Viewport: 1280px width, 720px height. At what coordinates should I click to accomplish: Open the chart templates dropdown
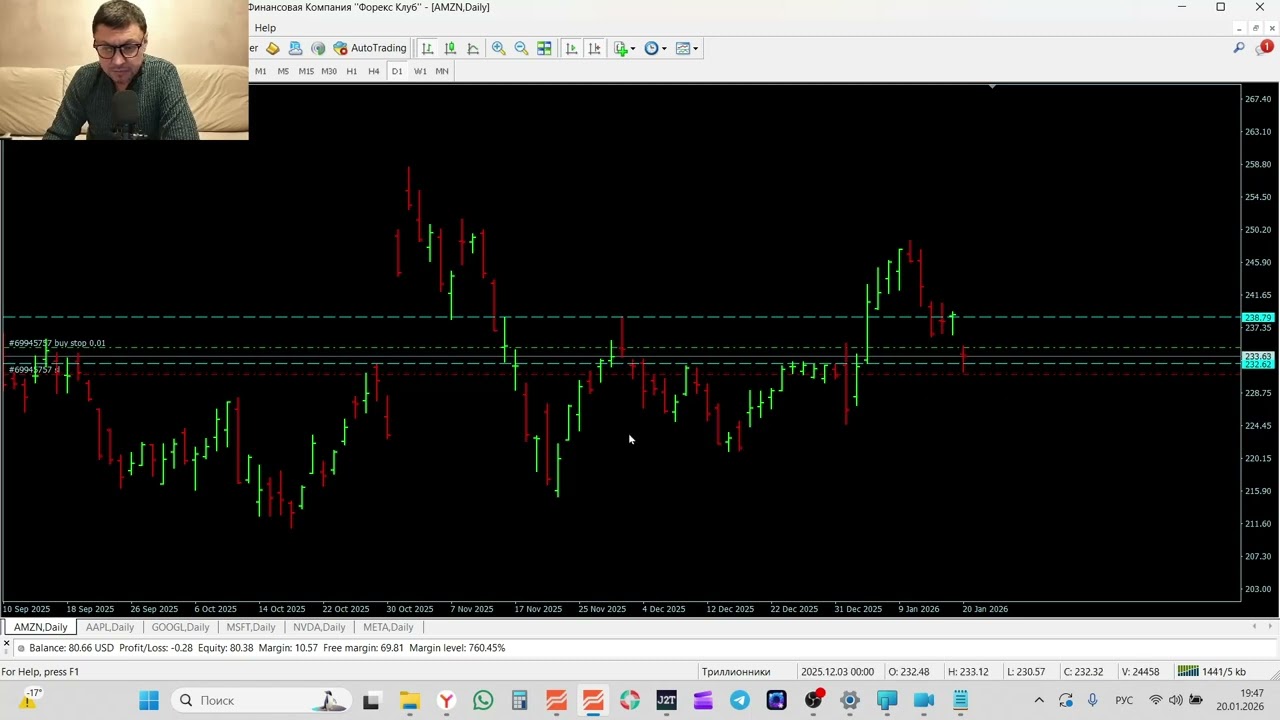687,48
